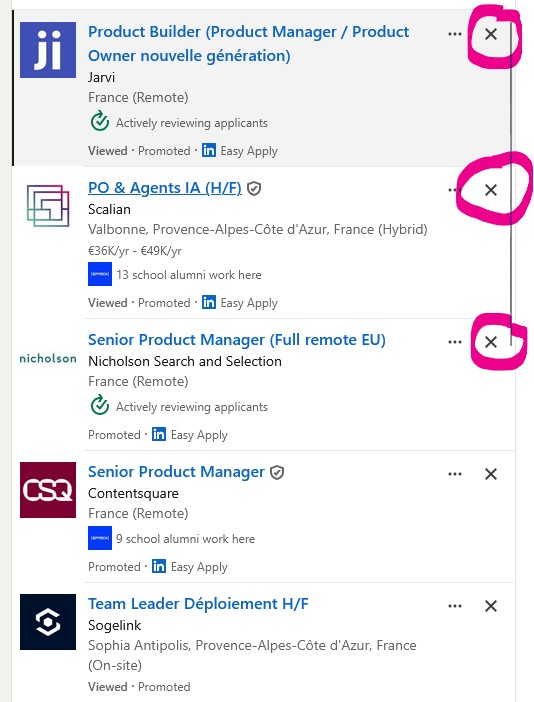Viewport: 534px width, 702px height.
Task: Click the 'Scalian' company name
Action: point(109,209)
